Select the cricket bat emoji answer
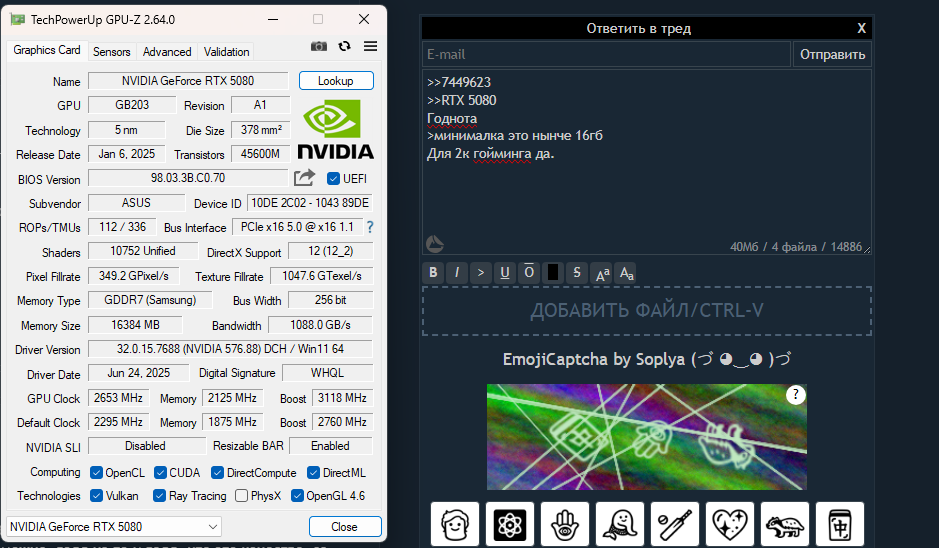 [675, 524]
